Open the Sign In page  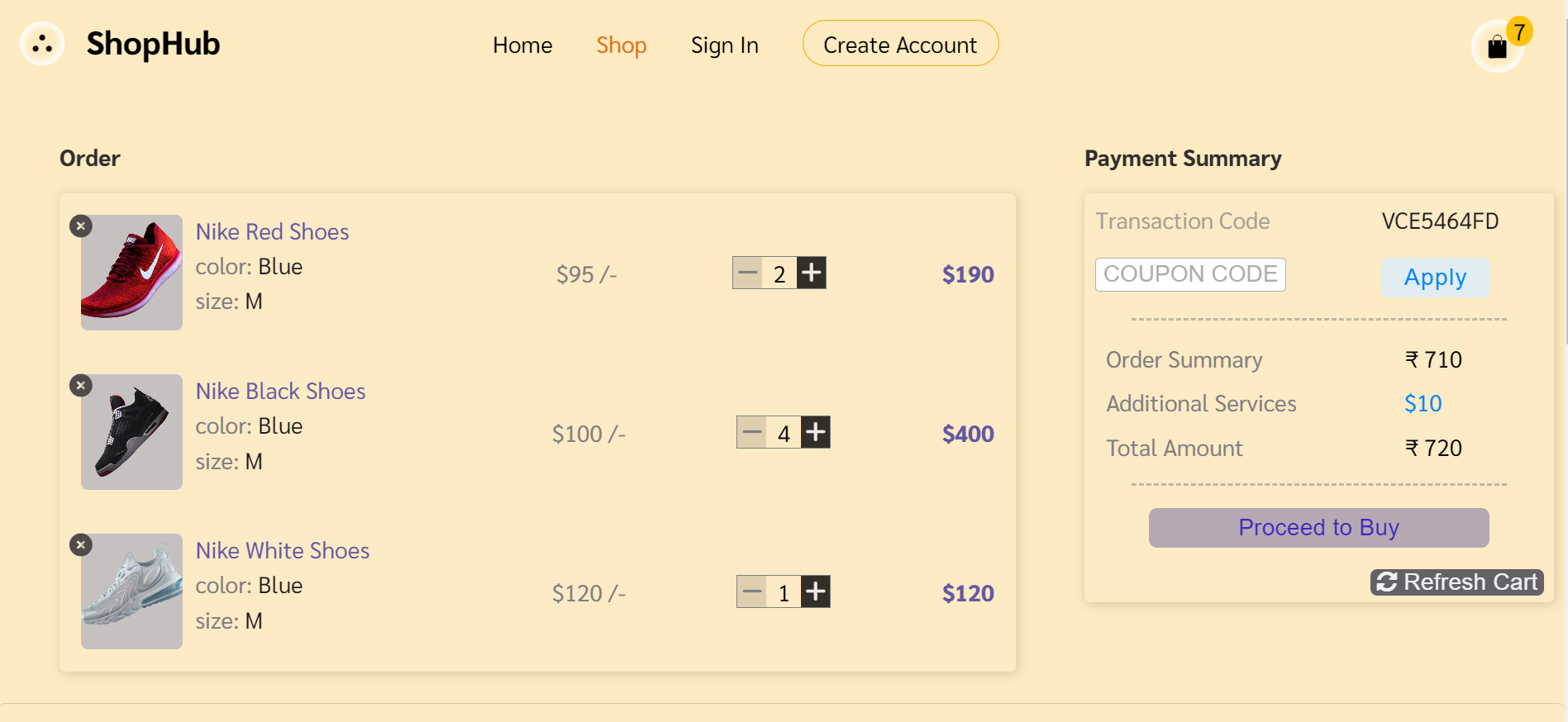point(725,45)
